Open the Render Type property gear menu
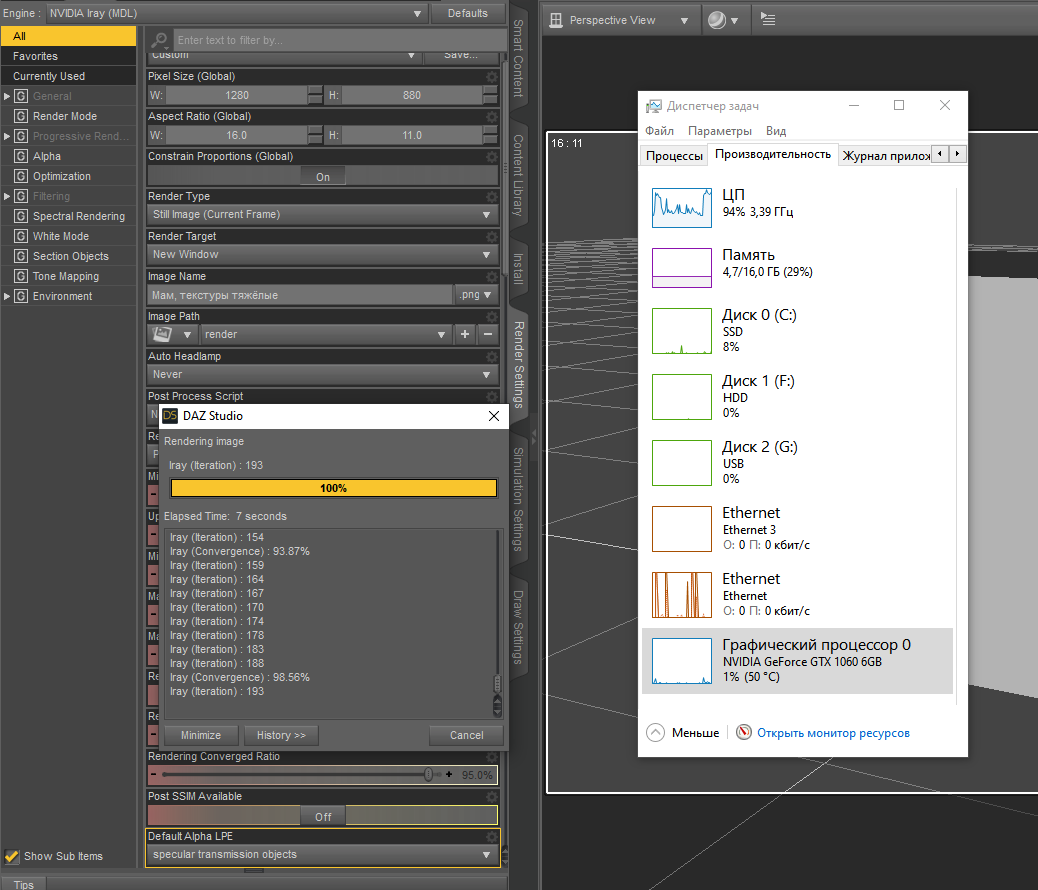Image resolution: width=1038 pixels, height=890 pixels. (491, 197)
